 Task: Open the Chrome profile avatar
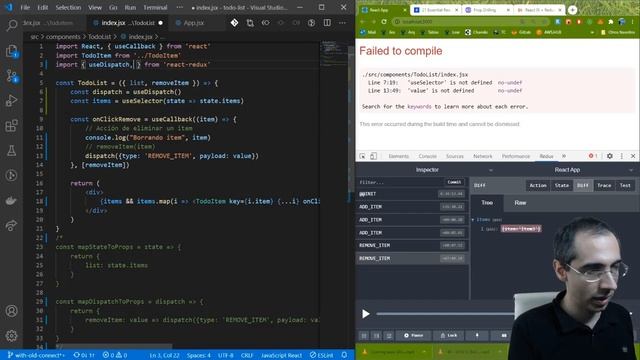pyautogui.click(x=622, y=22)
